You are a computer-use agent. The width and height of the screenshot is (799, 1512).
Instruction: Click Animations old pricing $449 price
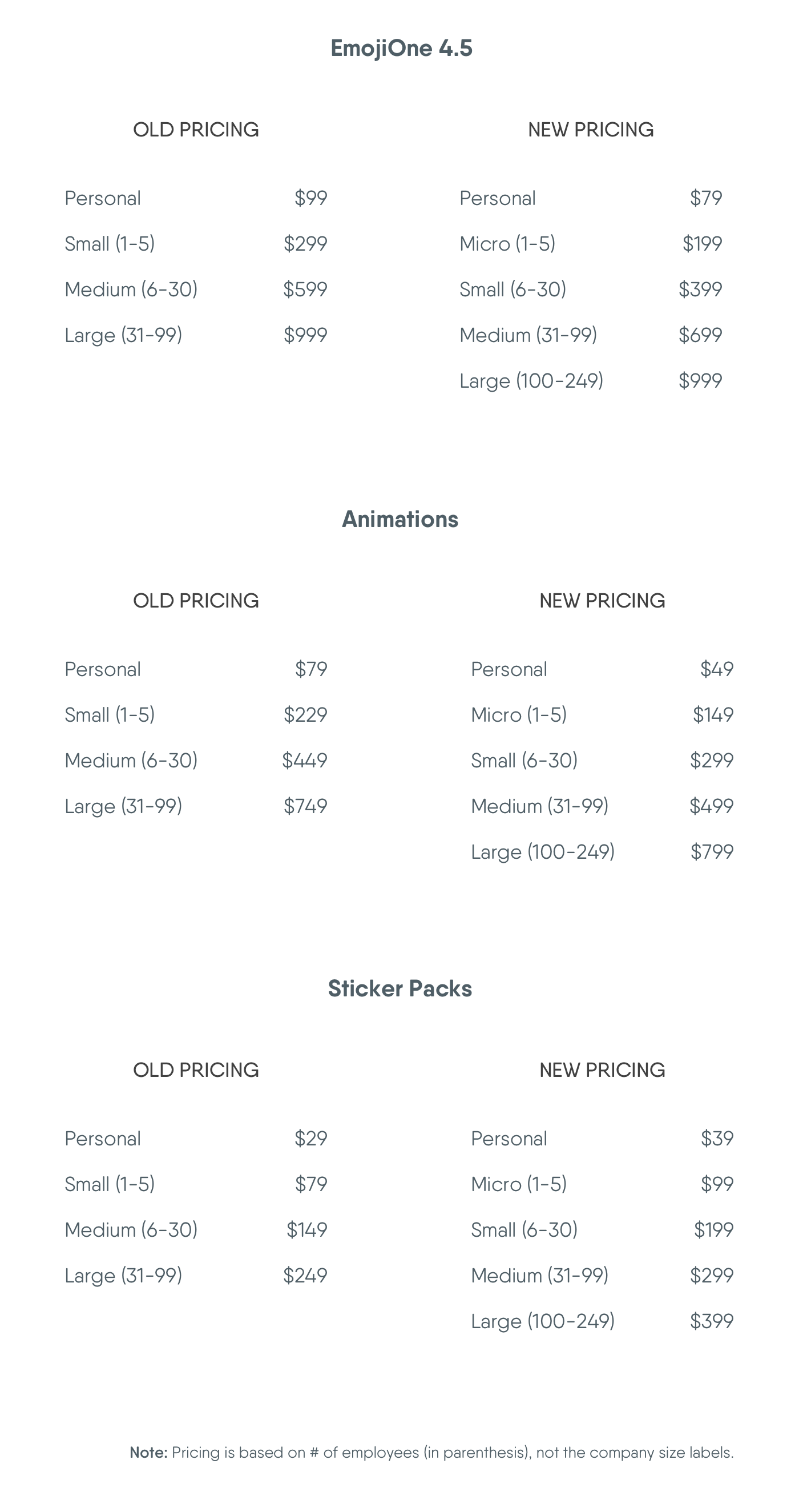tap(304, 761)
